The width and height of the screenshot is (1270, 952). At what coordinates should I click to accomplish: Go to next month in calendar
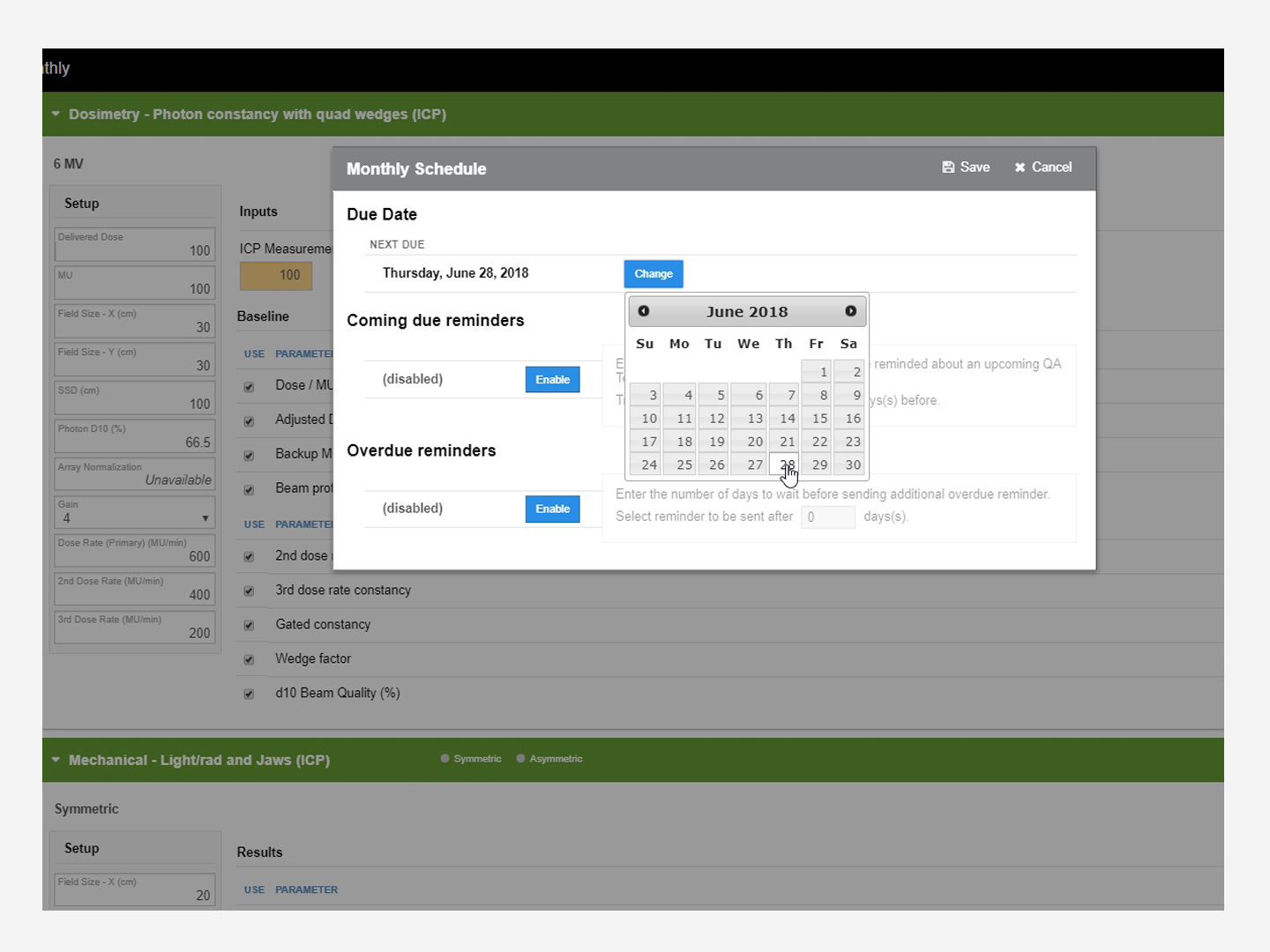tap(850, 311)
